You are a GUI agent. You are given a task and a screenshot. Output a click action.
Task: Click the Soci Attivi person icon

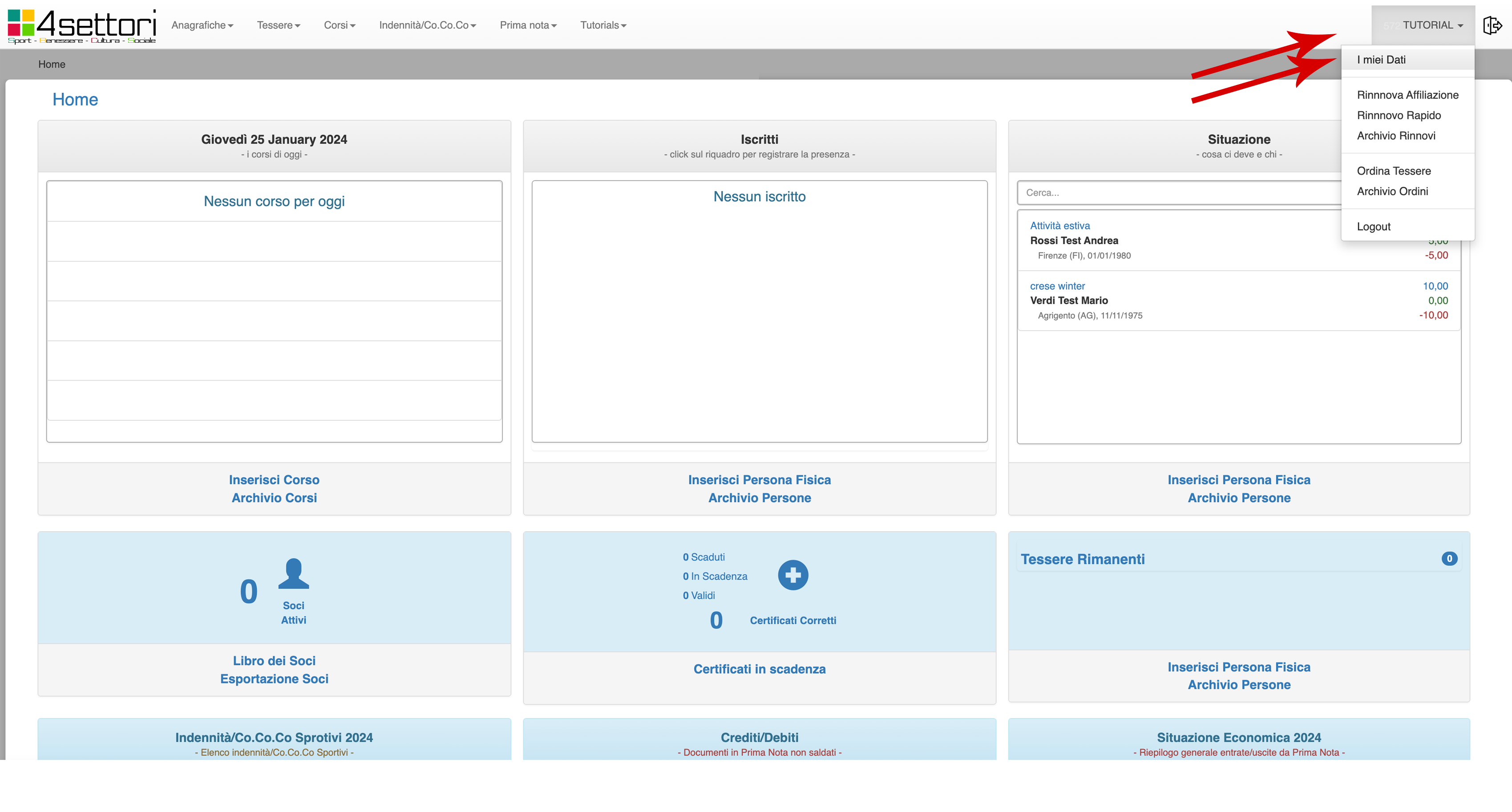click(x=293, y=574)
